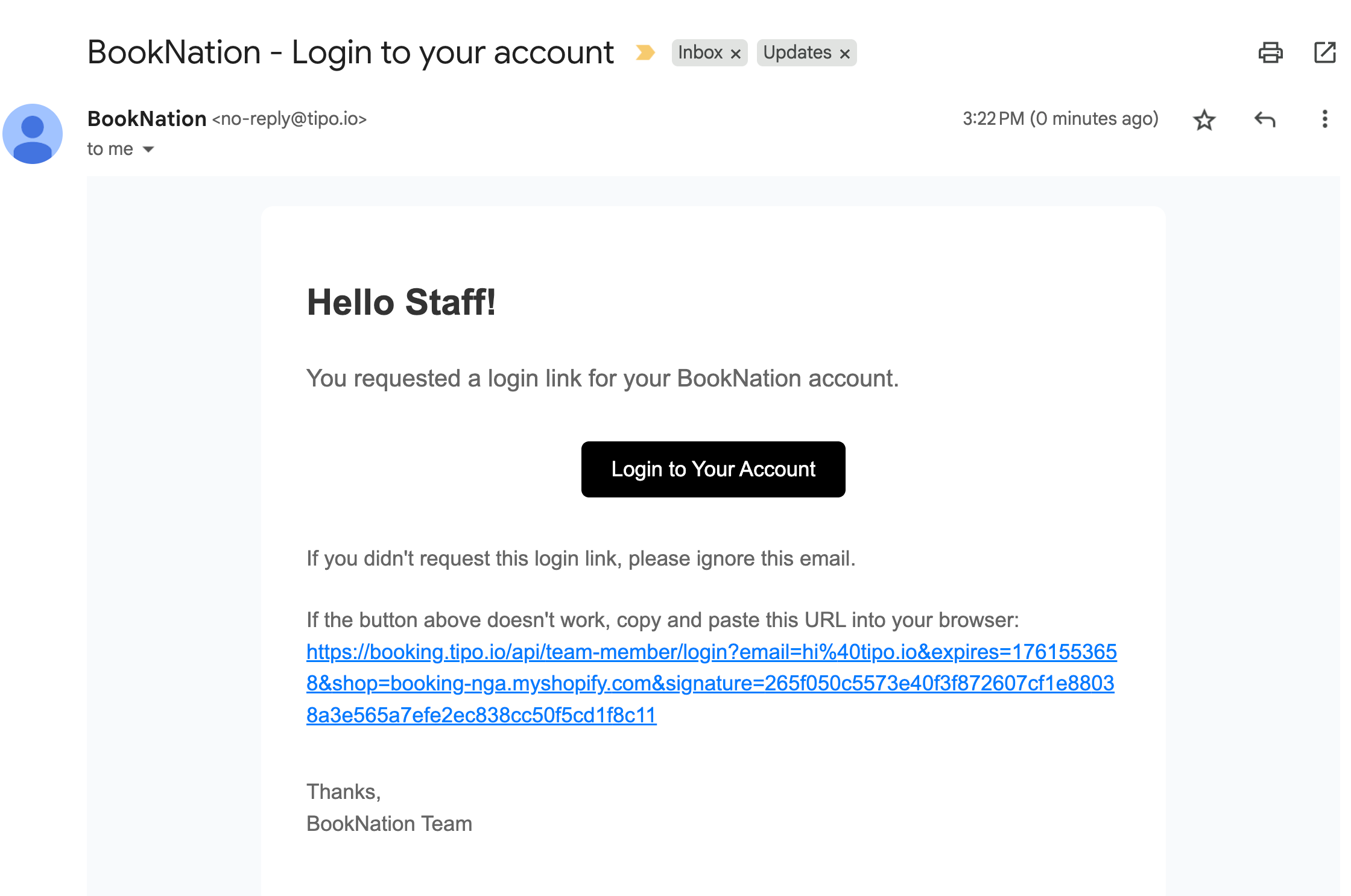Reply using the arrow icon
This screenshot has height=896, width=1351.
[1265, 119]
